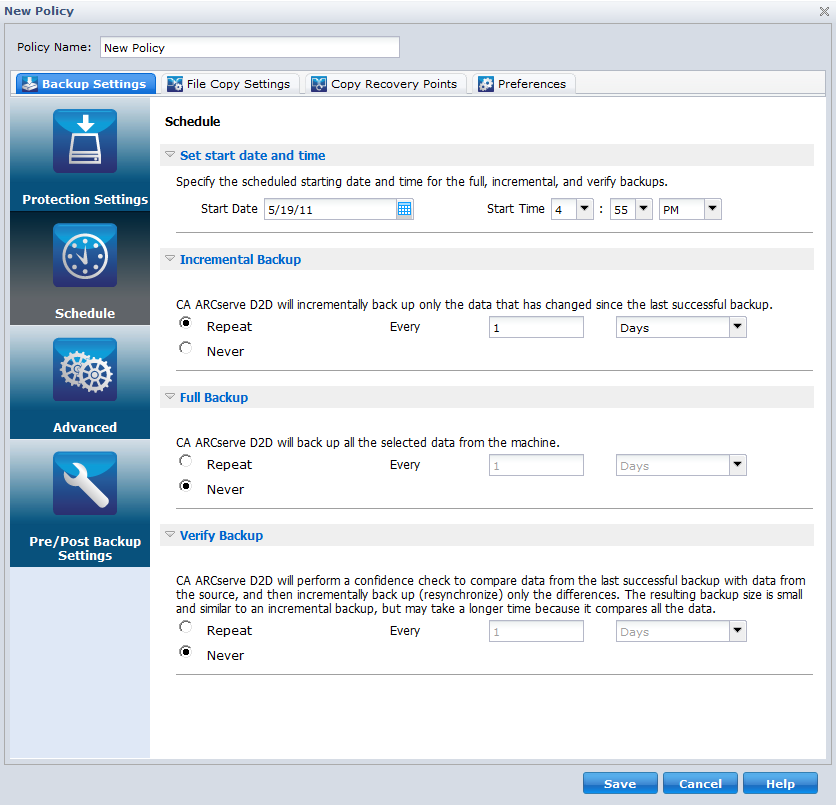This screenshot has width=836, height=806.
Task: Choose Never for Verify Backup
Action: (x=185, y=651)
